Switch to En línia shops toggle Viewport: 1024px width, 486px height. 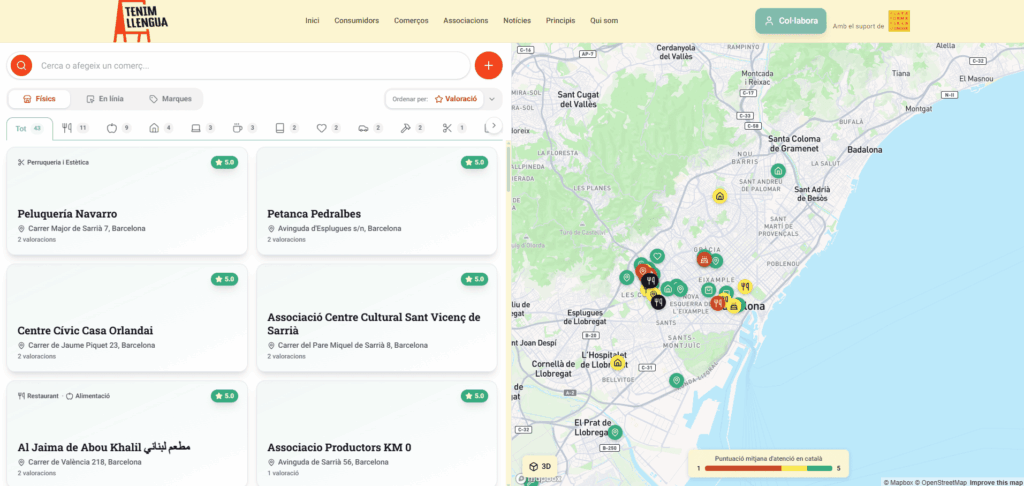pyautogui.click(x=105, y=99)
